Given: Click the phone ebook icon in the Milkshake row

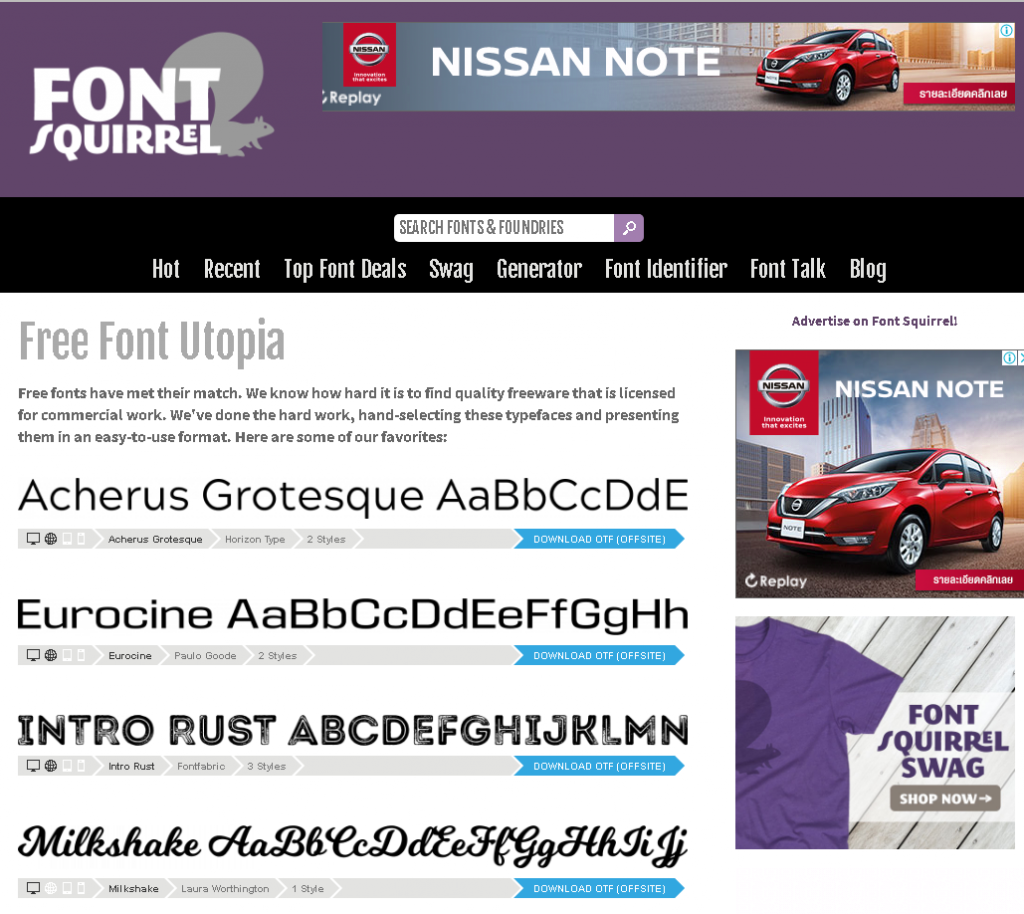Looking at the screenshot, I should 81,888.
